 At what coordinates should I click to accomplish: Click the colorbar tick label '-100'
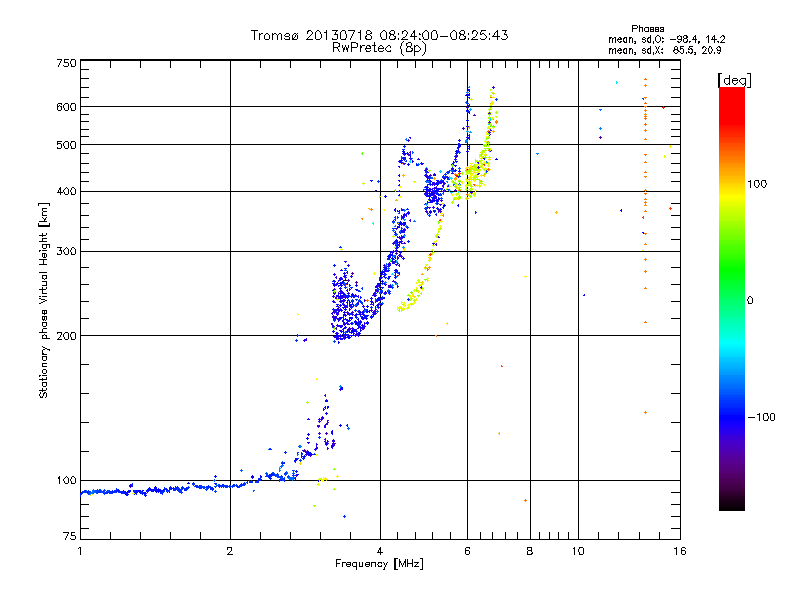click(x=761, y=417)
